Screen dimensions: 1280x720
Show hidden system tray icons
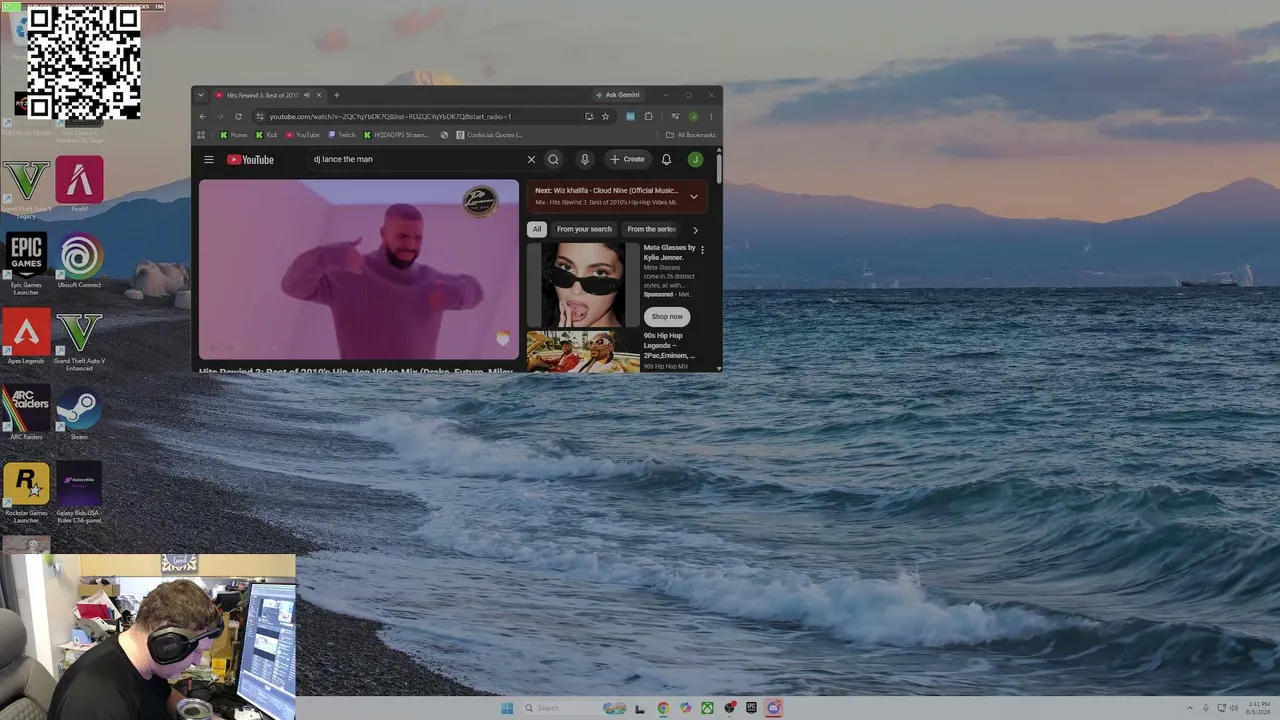(1189, 708)
